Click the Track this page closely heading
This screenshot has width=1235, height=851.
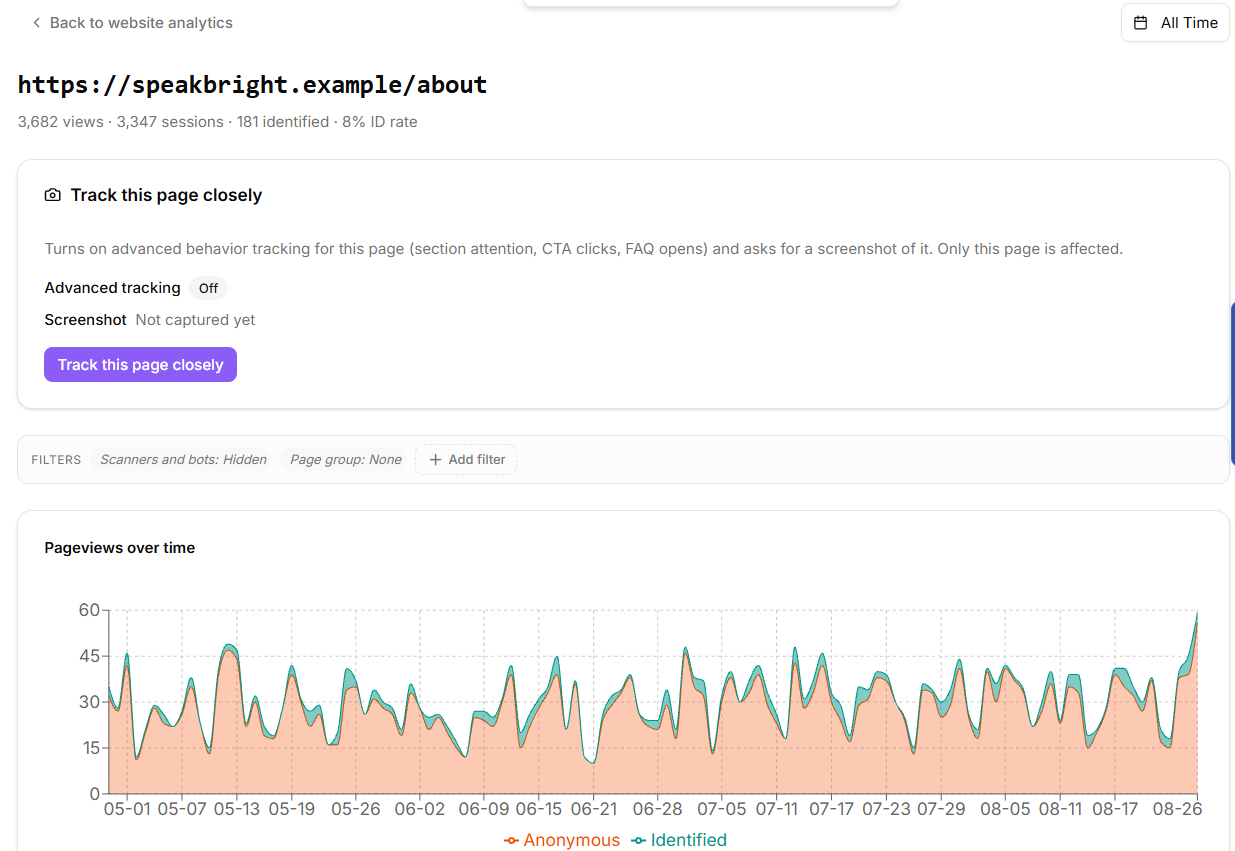tap(166, 195)
